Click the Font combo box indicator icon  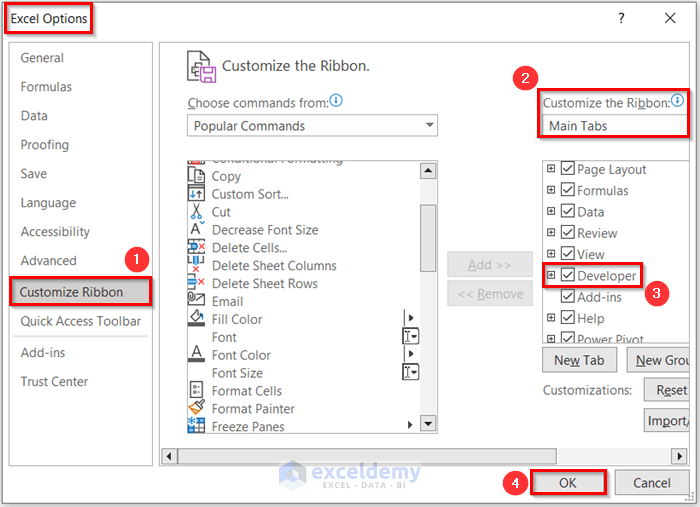411,337
